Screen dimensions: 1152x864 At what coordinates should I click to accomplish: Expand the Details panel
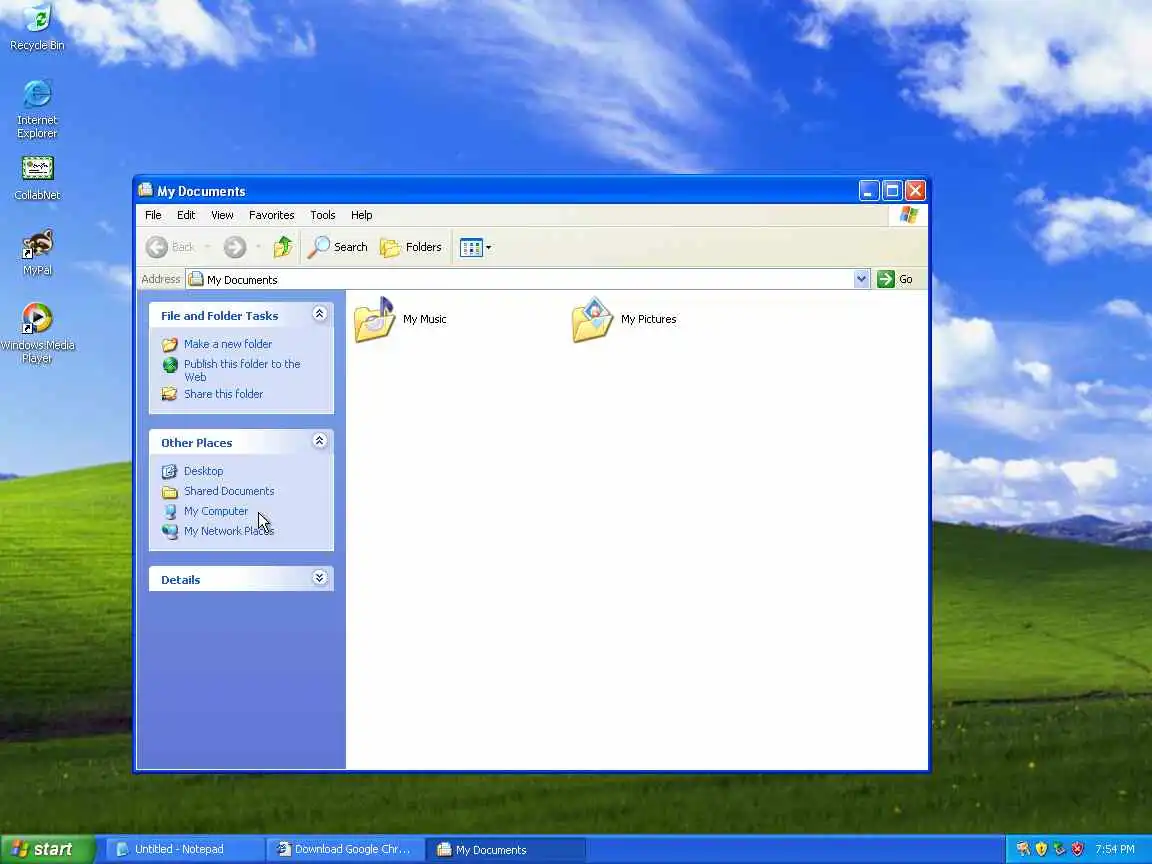coord(320,577)
